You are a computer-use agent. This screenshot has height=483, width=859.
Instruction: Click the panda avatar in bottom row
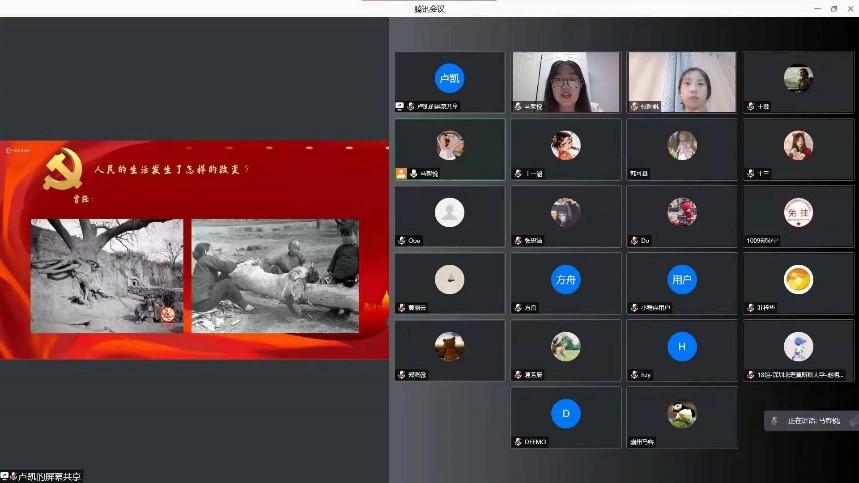click(681, 413)
